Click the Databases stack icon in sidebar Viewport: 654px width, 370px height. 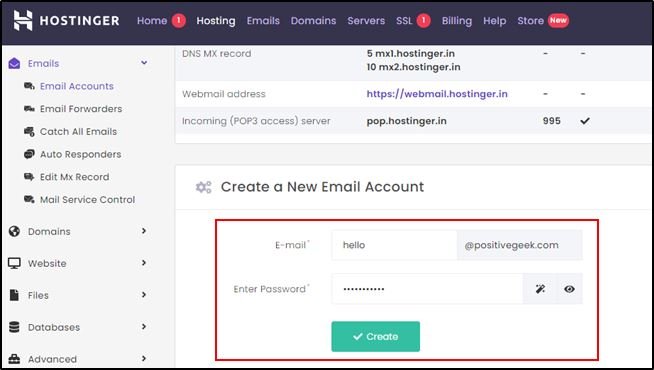(x=14, y=327)
